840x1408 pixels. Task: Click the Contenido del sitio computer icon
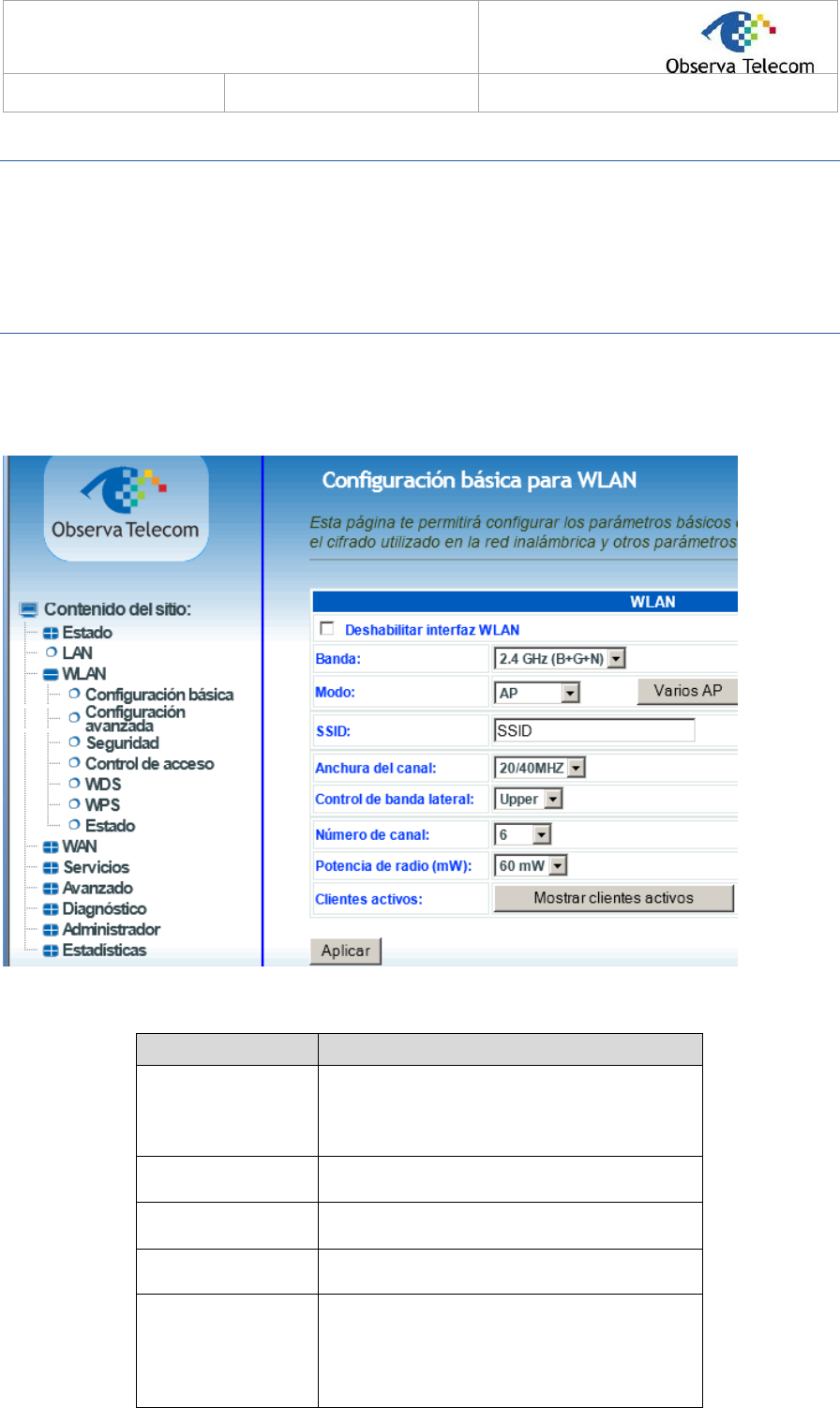pos(29,609)
